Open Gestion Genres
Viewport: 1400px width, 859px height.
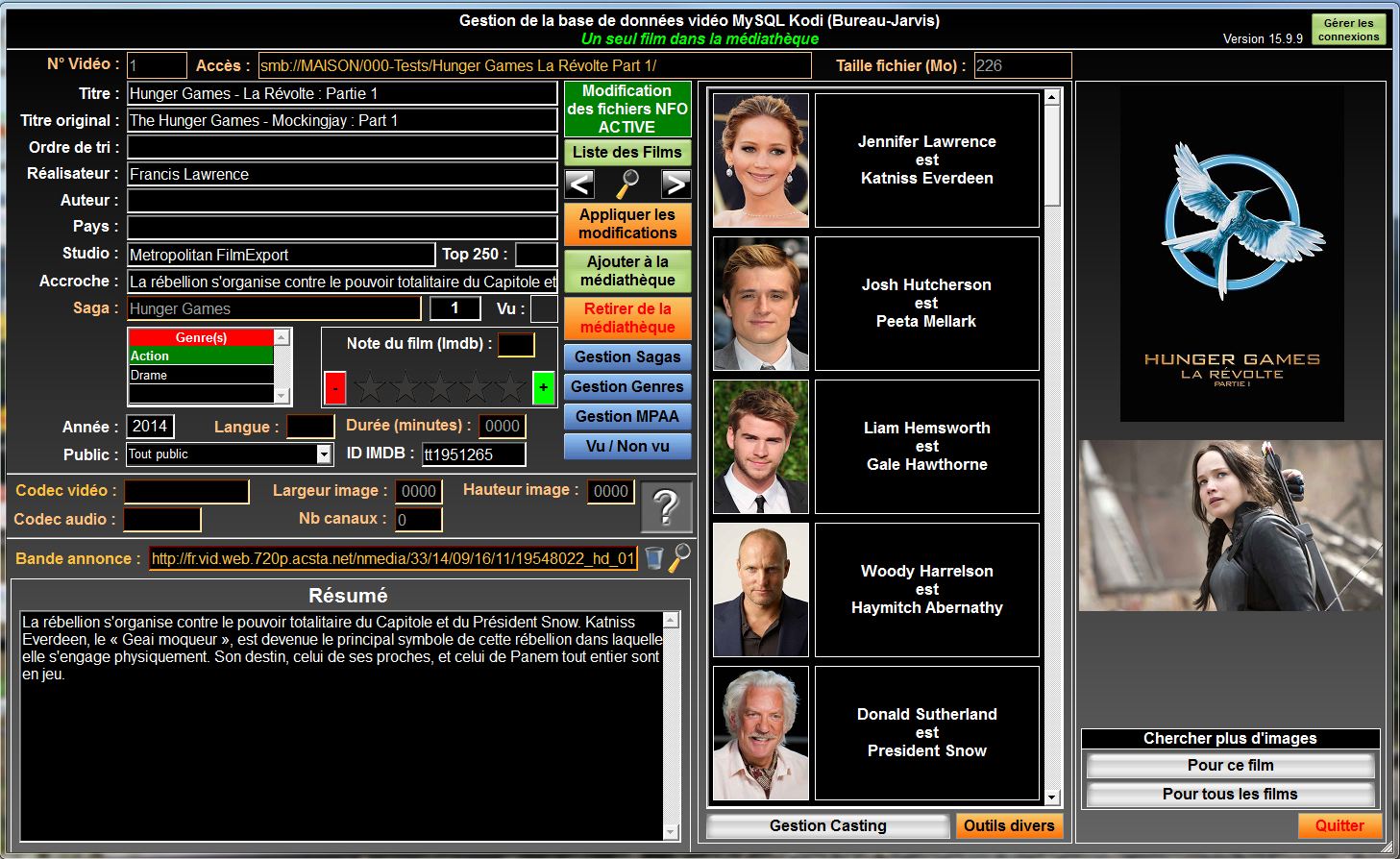click(x=627, y=386)
